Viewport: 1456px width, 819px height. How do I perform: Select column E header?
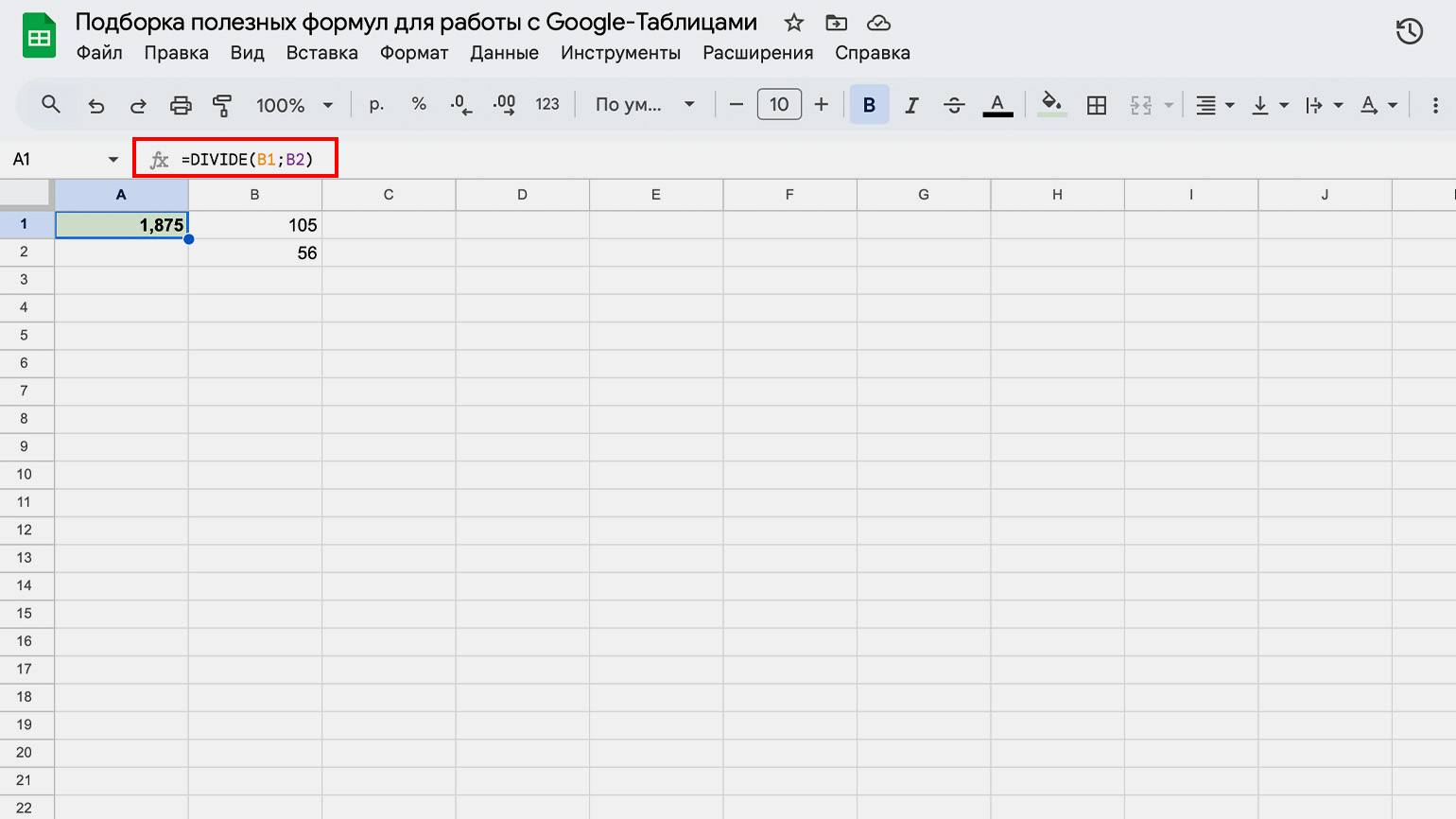(x=656, y=195)
